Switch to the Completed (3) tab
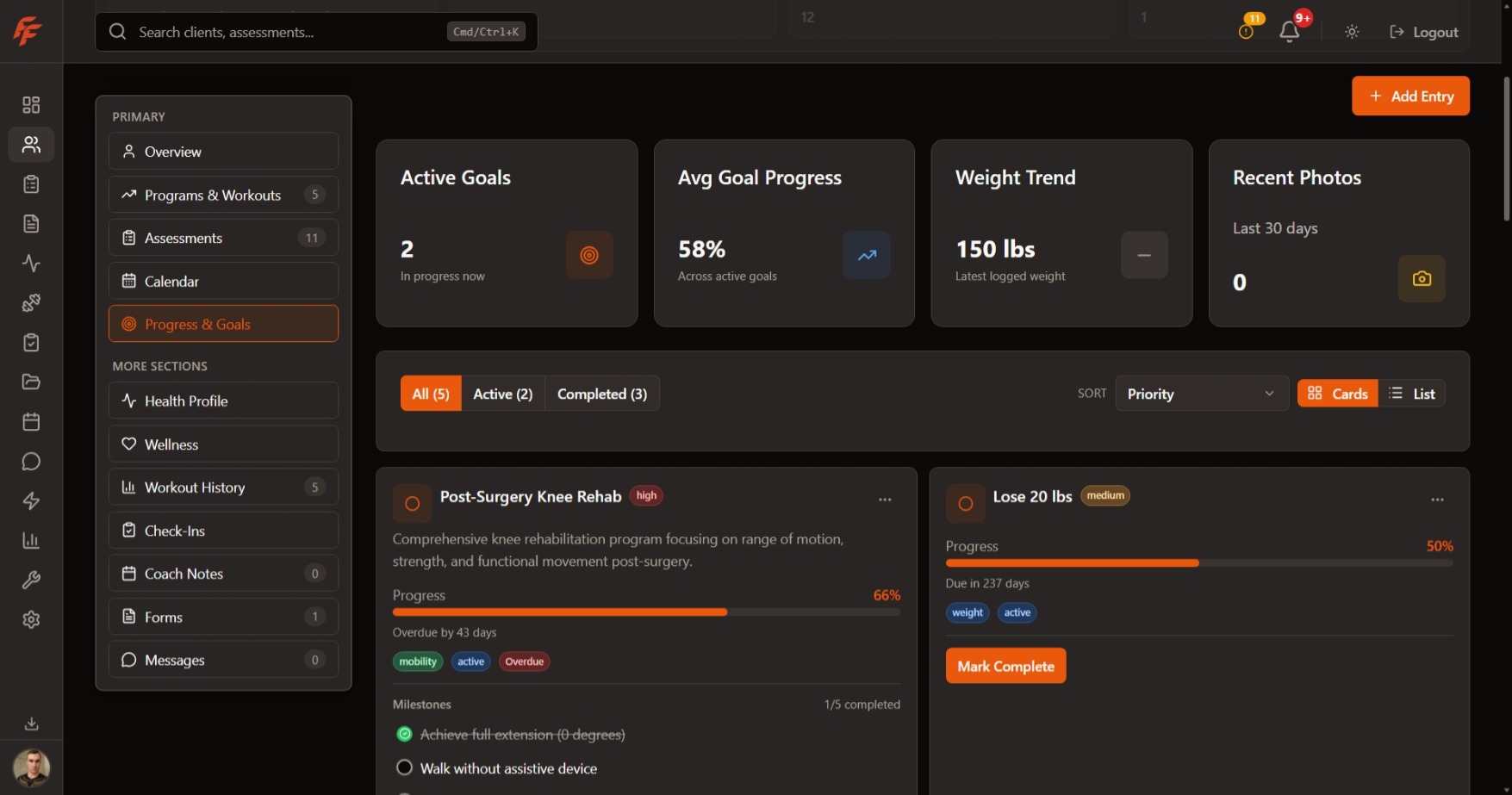Viewport: 1512px width, 795px height. coord(601,393)
